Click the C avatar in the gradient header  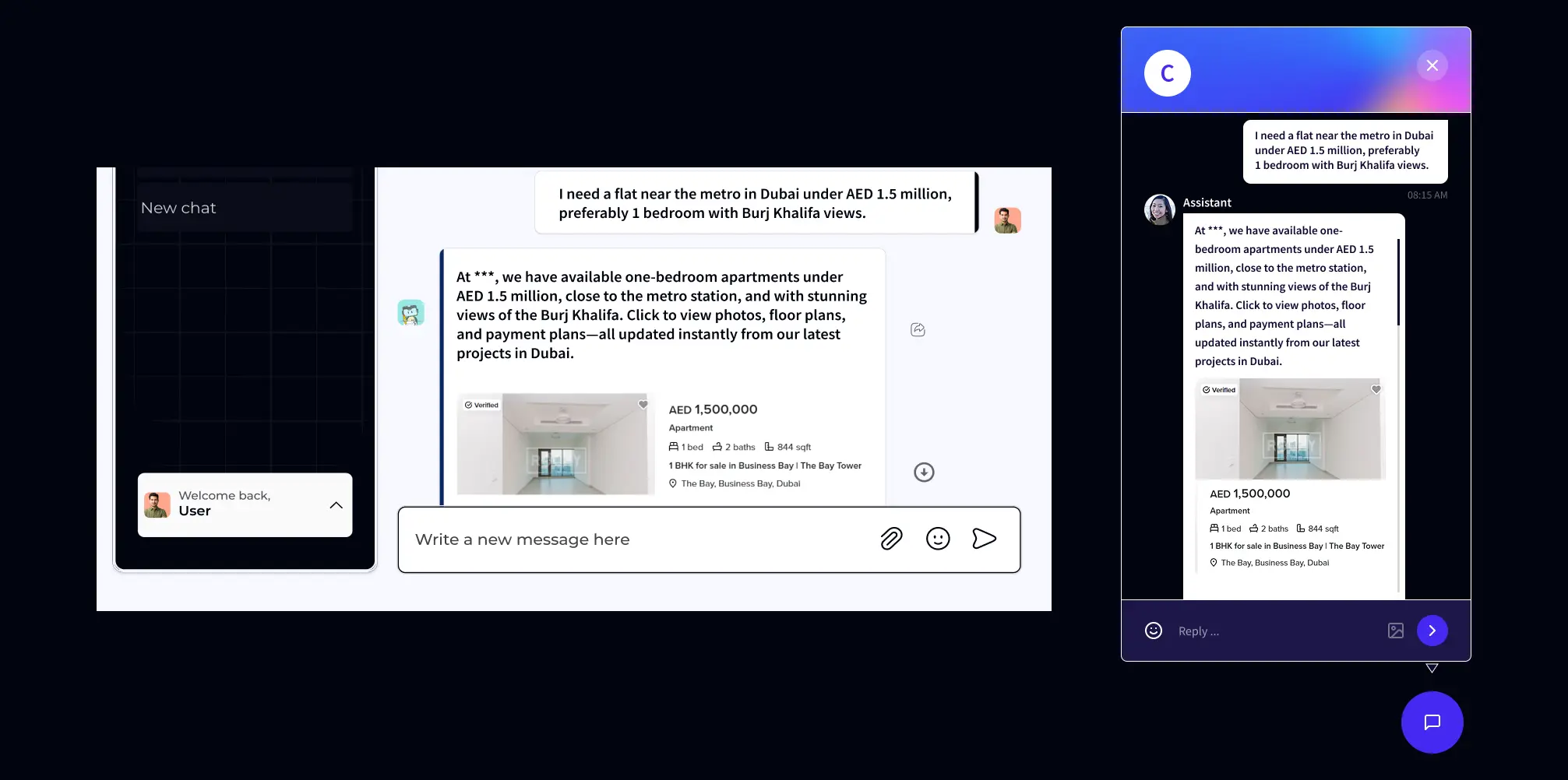point(1167,72)
